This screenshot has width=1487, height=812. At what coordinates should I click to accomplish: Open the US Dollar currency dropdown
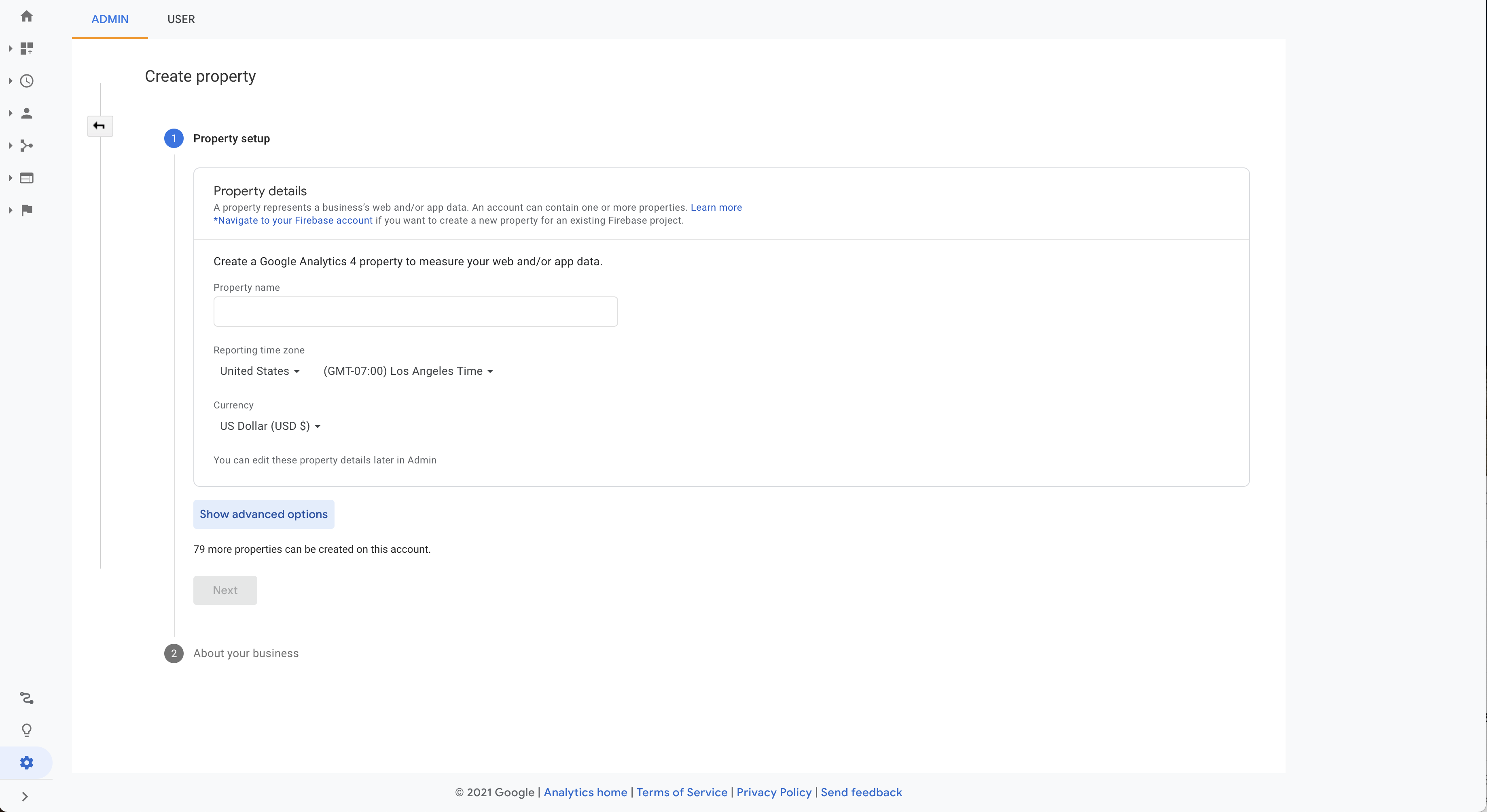coord(269,426)
